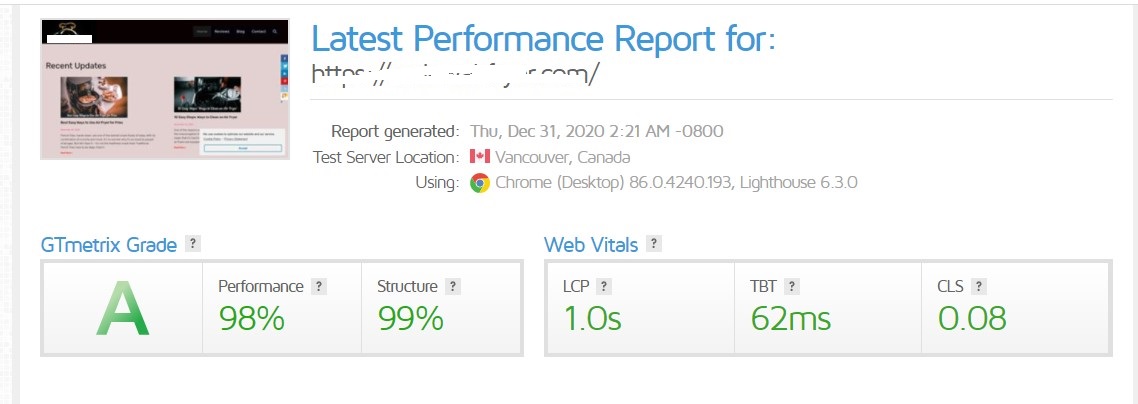
Task: Select the 99% Structure score
Action: (x=410, y=318)
